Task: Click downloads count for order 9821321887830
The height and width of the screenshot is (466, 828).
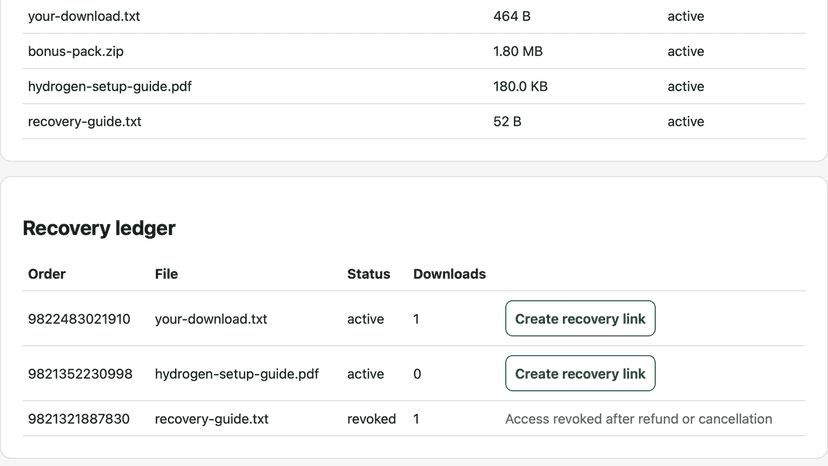Action: click(x=416, y=419)
